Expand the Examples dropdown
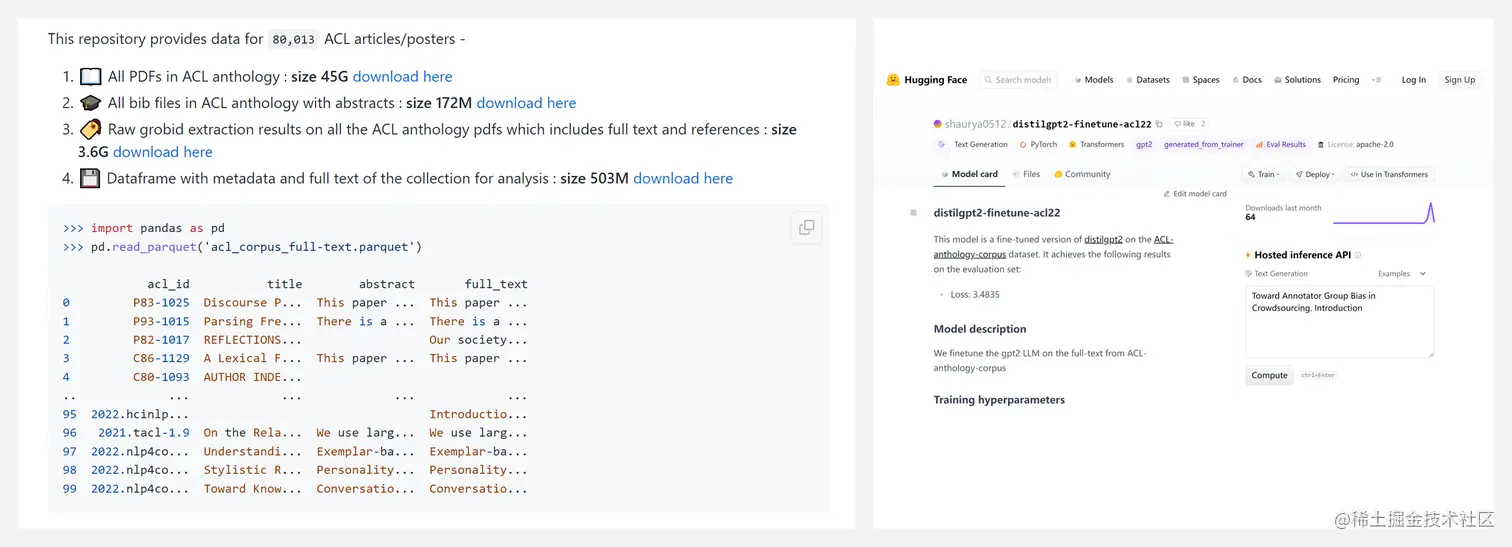 pyautogui.click(x=1402, y=273)
